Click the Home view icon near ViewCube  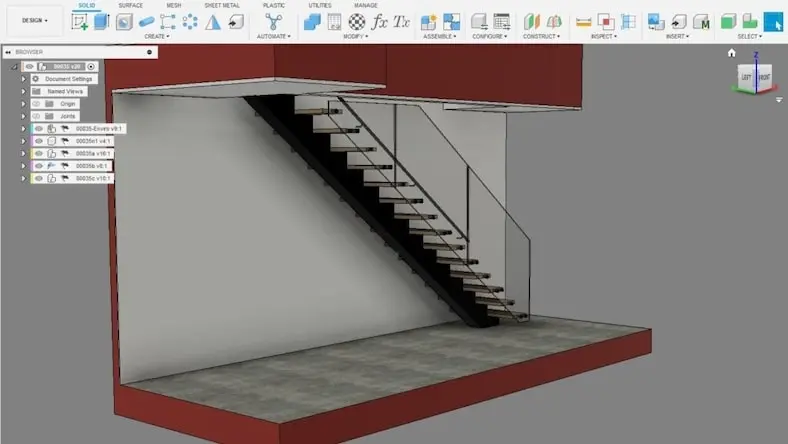731,53
